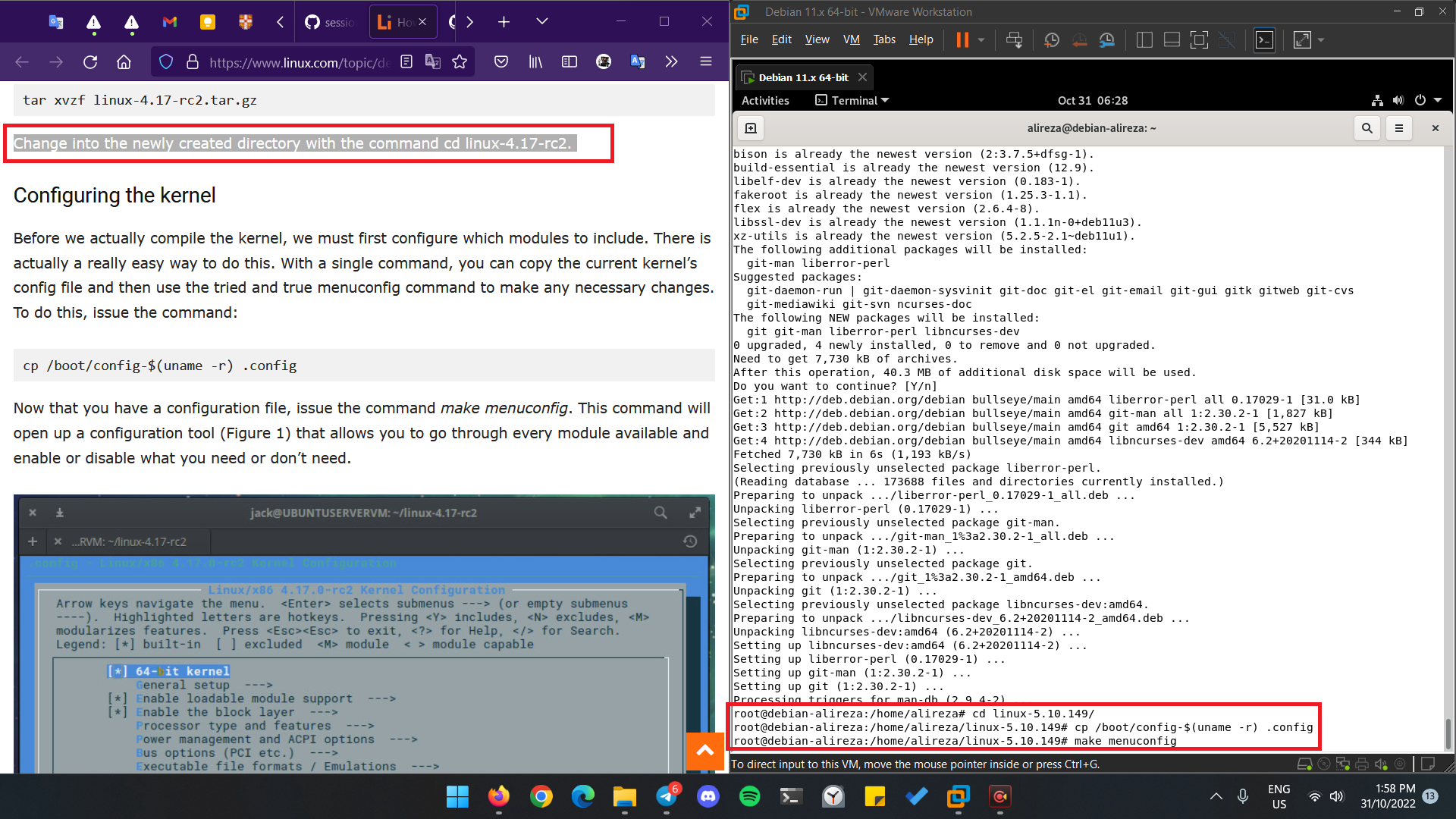Toggle Firefox reader view

406,62
